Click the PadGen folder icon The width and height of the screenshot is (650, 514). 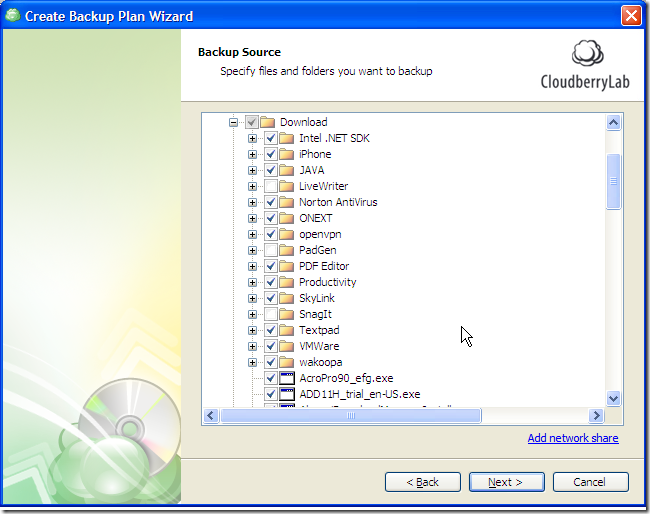point(286,250)
